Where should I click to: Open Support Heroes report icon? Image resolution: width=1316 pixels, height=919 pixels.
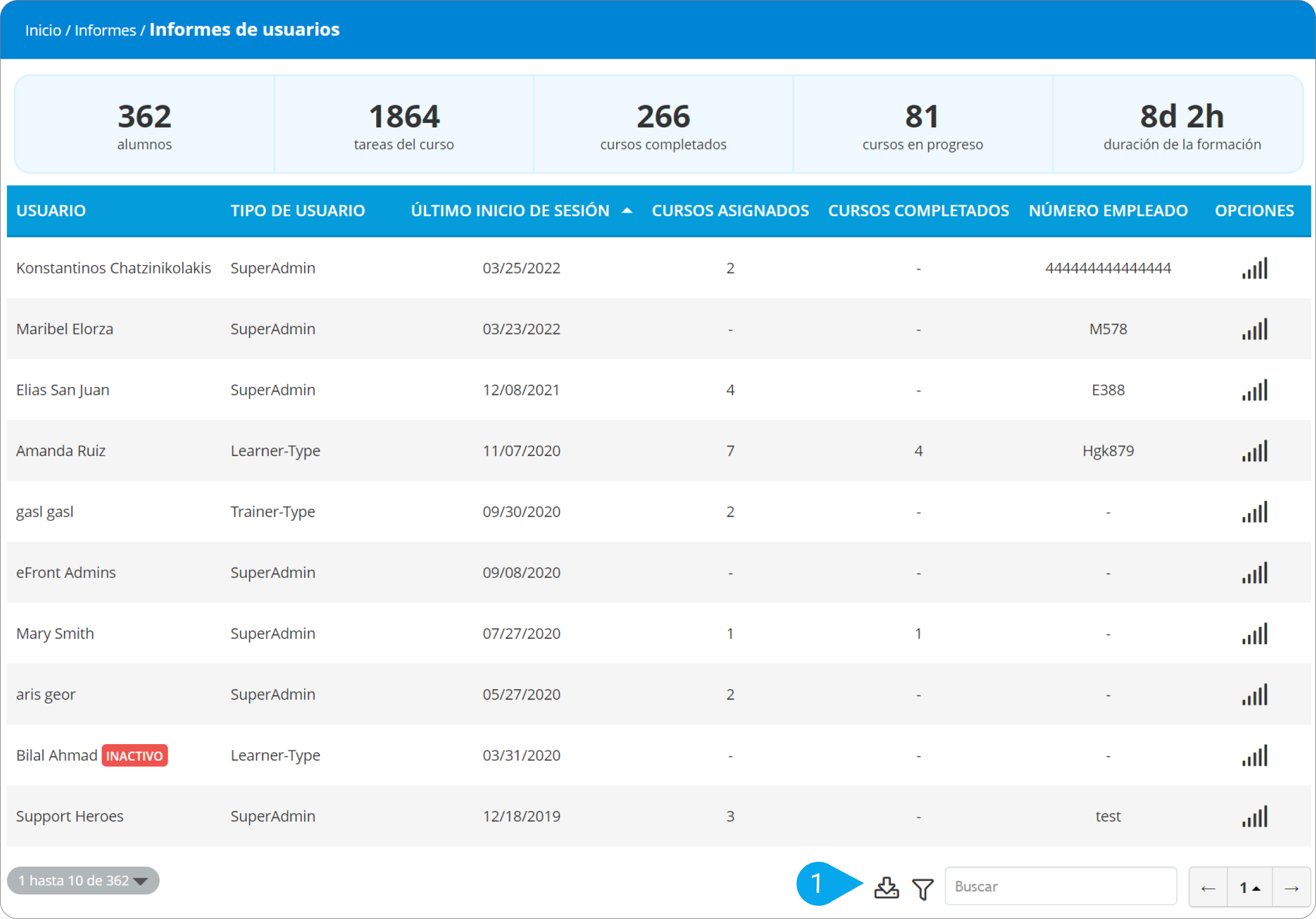1254,817
